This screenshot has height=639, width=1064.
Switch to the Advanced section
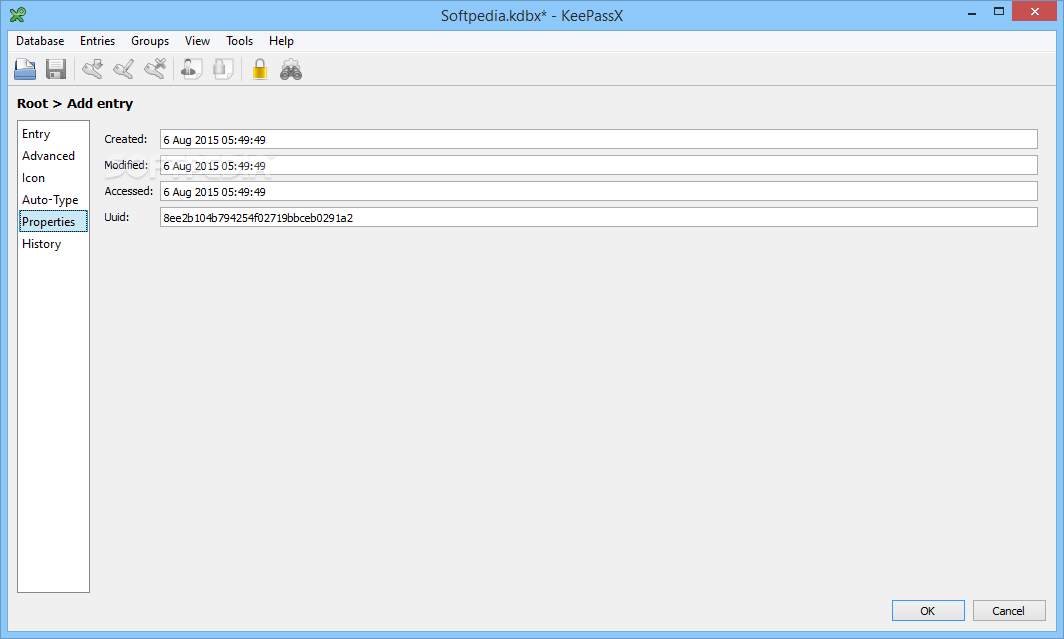(53, 155)
